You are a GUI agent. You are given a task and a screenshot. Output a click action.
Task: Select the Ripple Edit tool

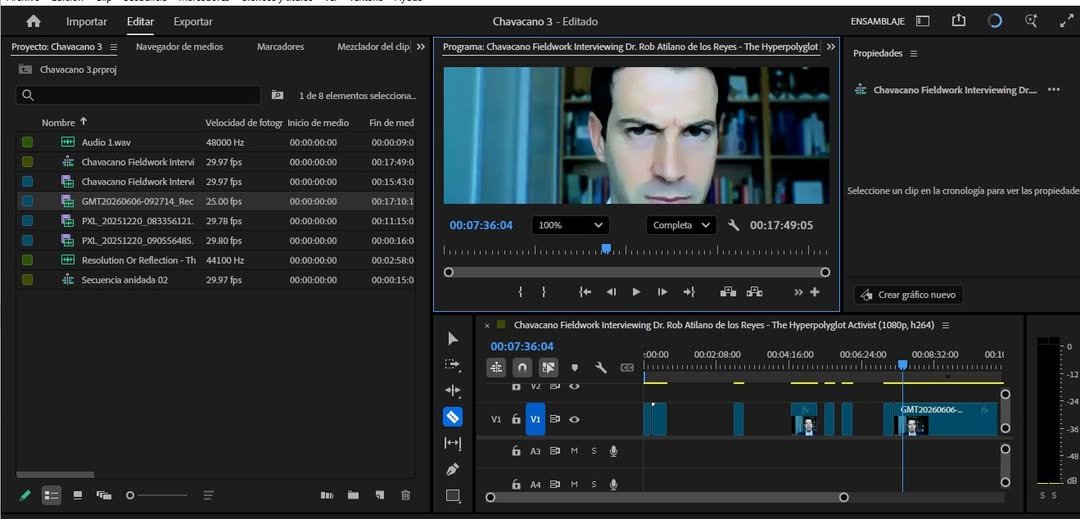[453, 391]
